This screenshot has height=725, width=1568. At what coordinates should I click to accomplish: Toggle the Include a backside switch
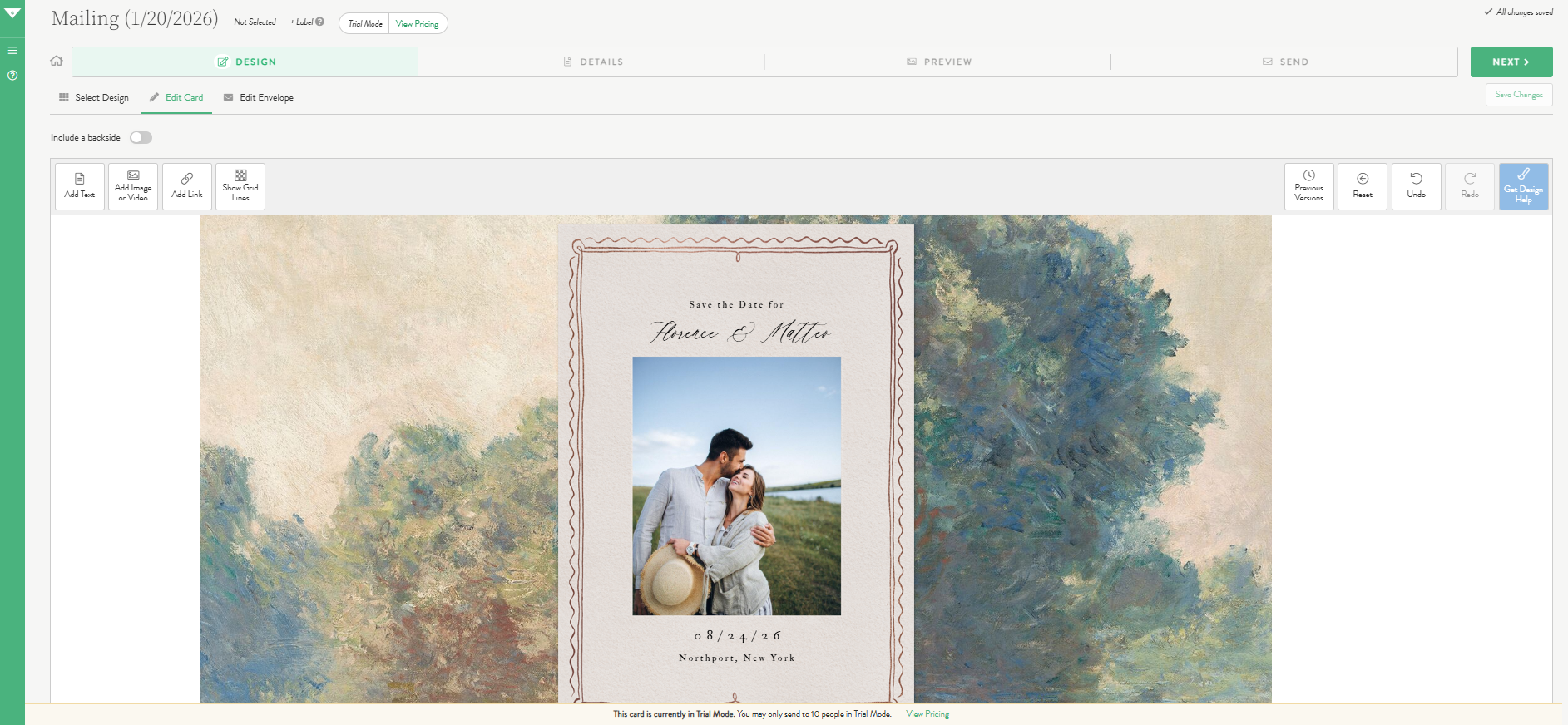tap(141, 137)
